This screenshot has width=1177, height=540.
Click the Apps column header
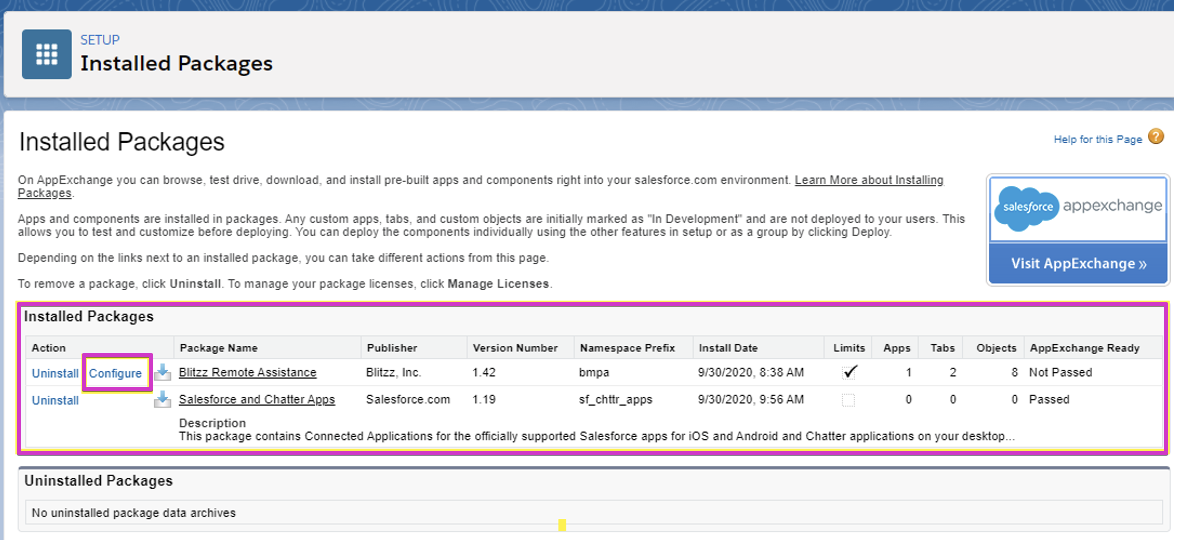[x=897, y=348]
